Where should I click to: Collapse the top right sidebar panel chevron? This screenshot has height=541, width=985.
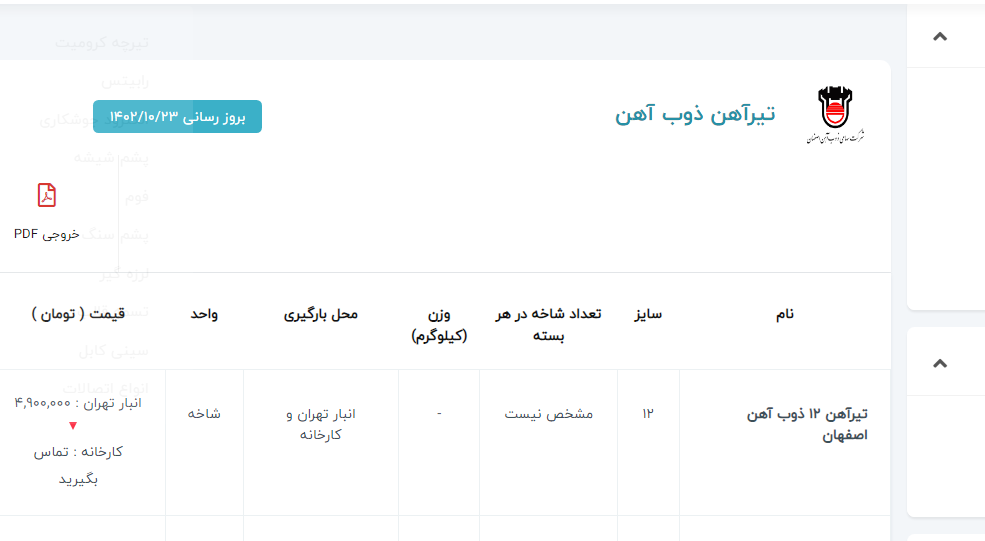939,37
